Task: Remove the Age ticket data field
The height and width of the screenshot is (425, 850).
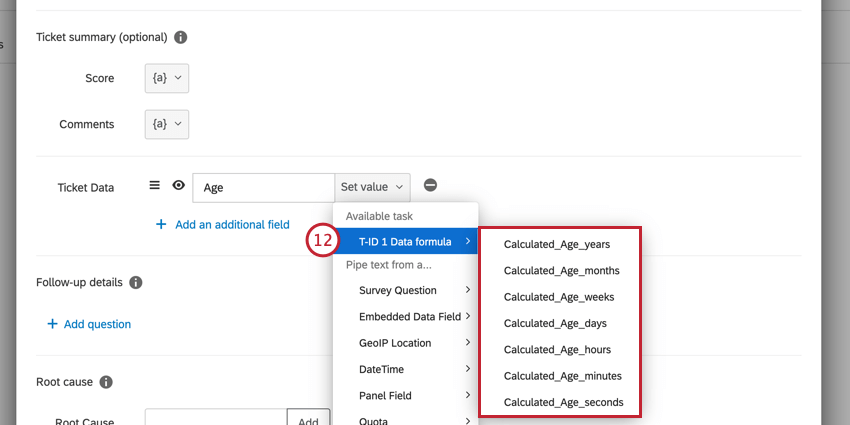Action: [430, 185]
